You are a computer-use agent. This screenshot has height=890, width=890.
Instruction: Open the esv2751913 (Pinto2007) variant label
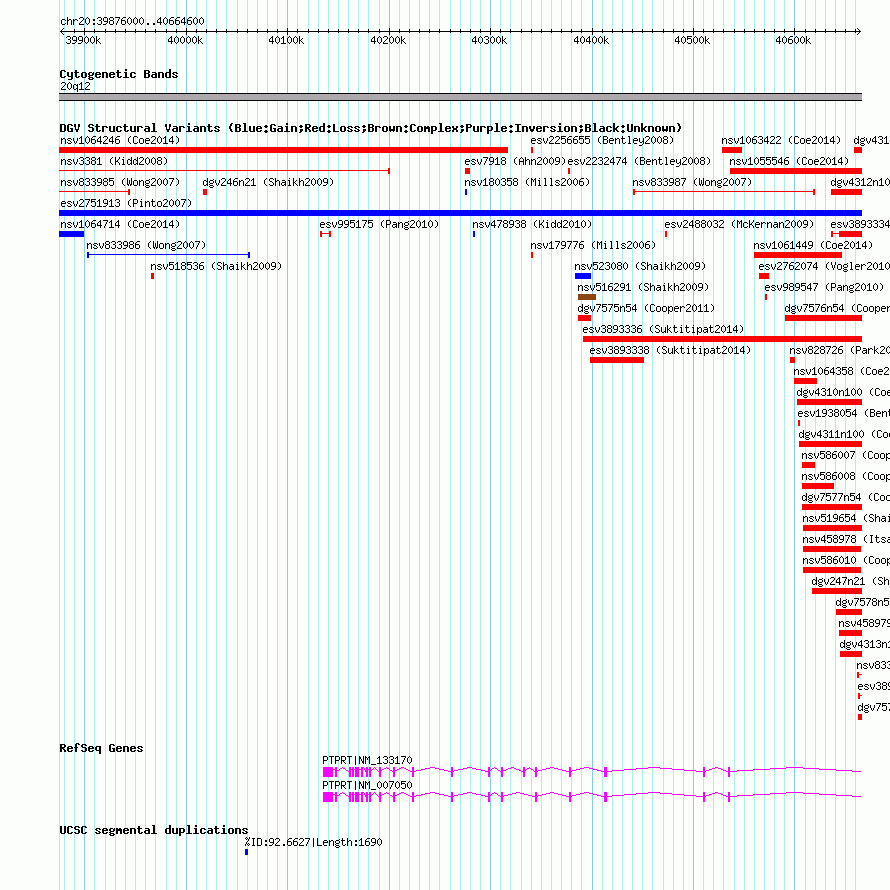coord(126,203)
